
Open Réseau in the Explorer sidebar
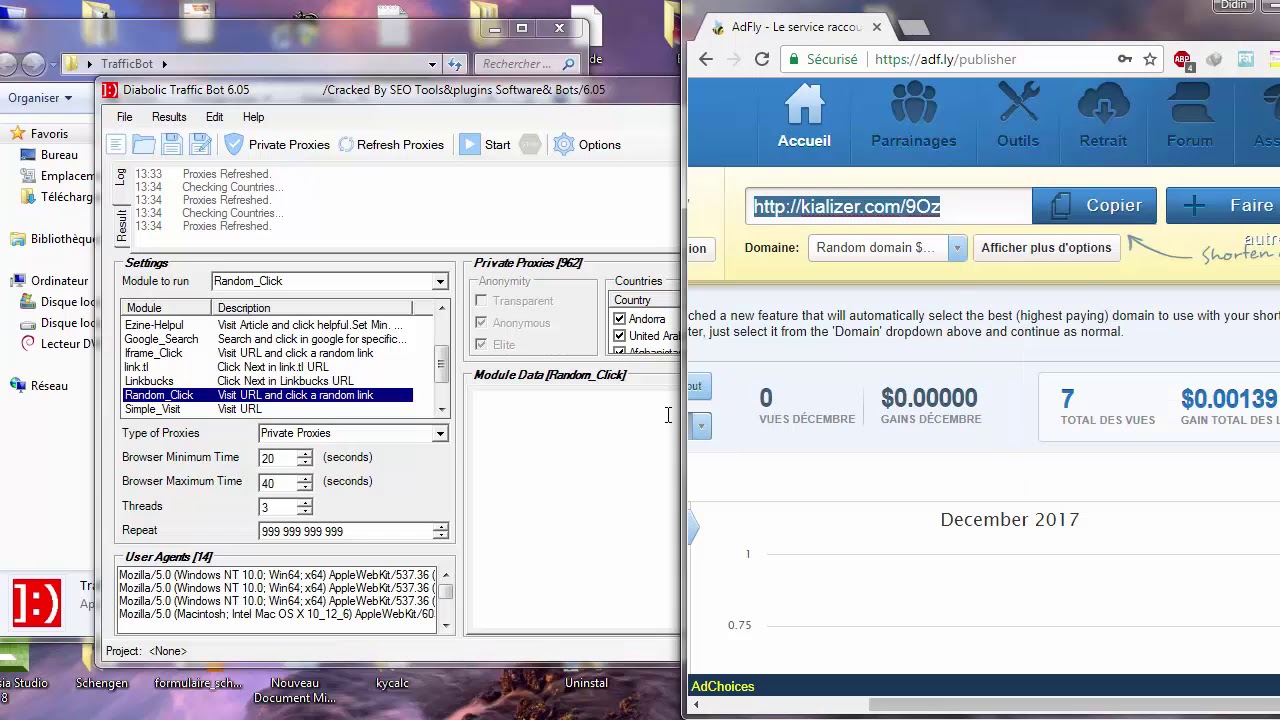[49, 386]
